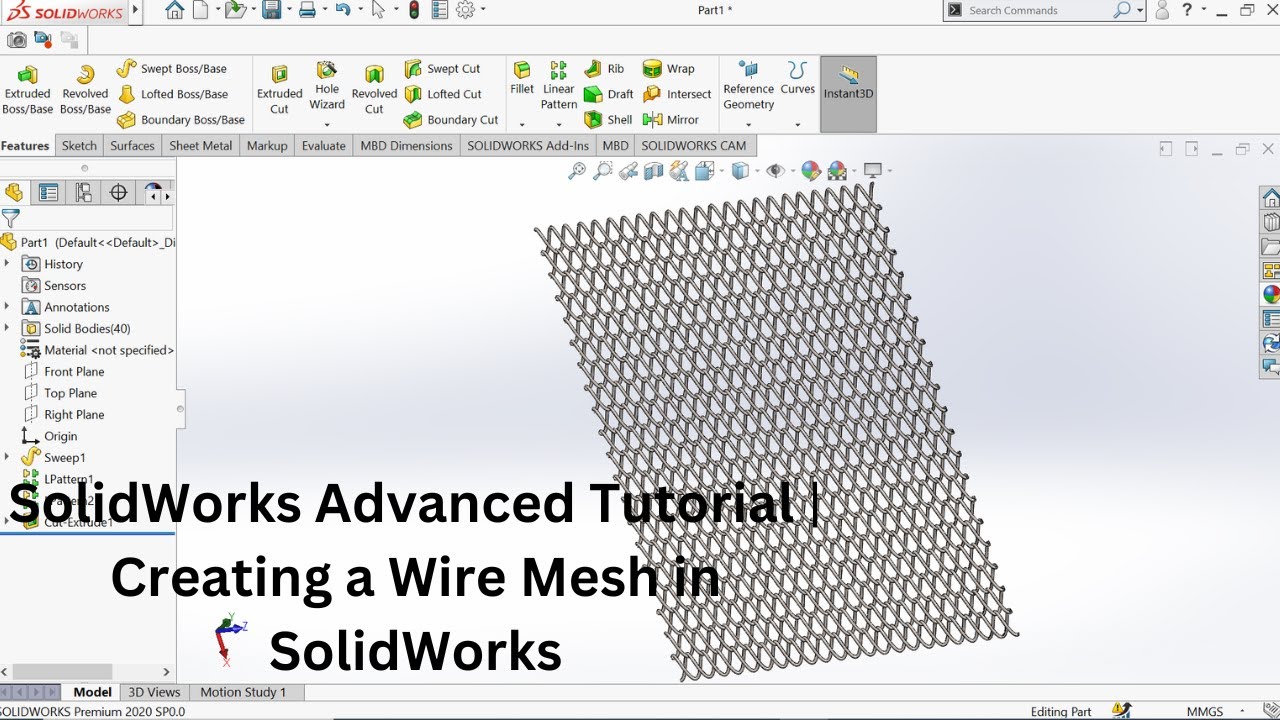Open the Motion Study 1 tab

(x=243, y=692)
